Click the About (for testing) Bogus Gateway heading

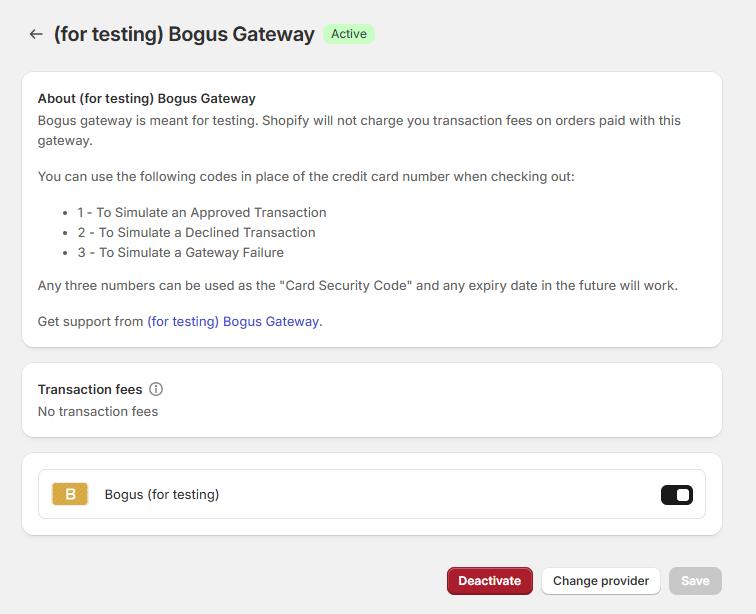tap(147, 98)
